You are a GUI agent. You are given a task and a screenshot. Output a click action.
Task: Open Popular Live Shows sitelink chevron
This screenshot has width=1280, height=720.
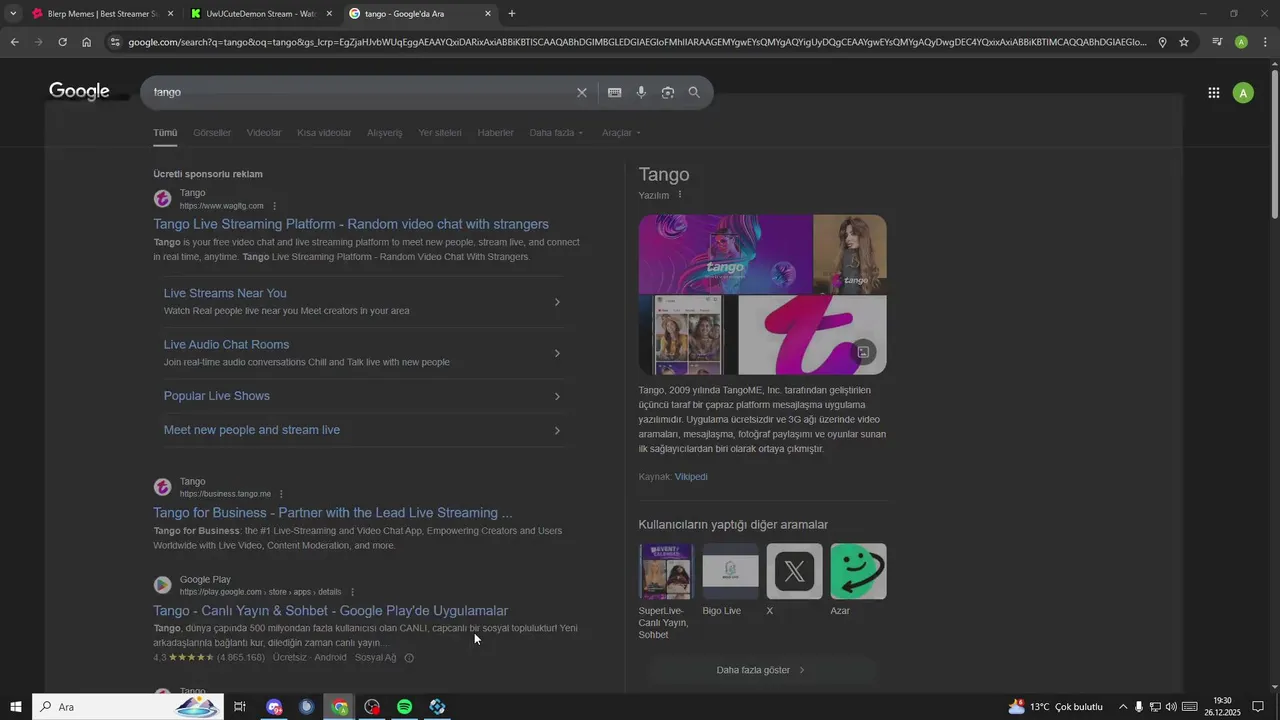click(x=557, y=397)
